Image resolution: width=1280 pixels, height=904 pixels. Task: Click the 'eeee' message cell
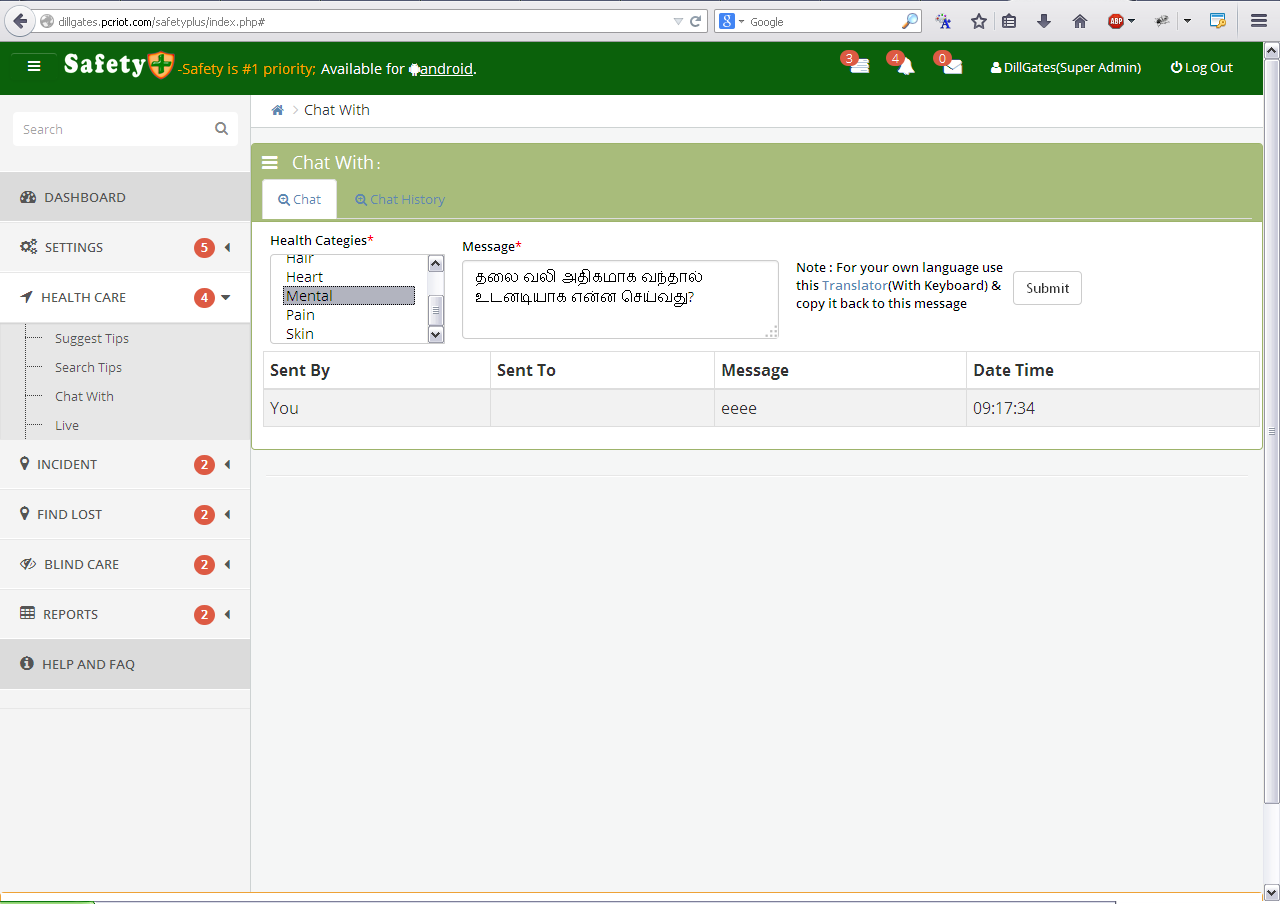(840, 408)
